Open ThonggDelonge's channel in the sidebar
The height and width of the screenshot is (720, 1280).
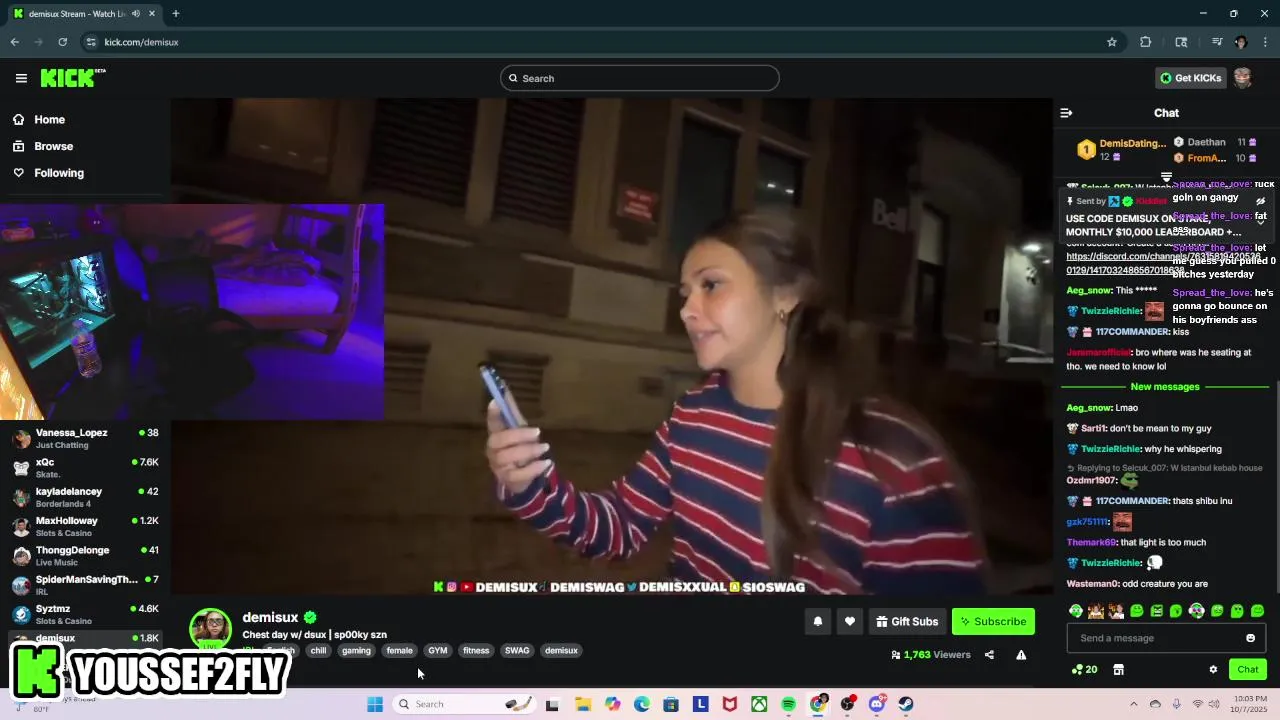pos(85,555)
